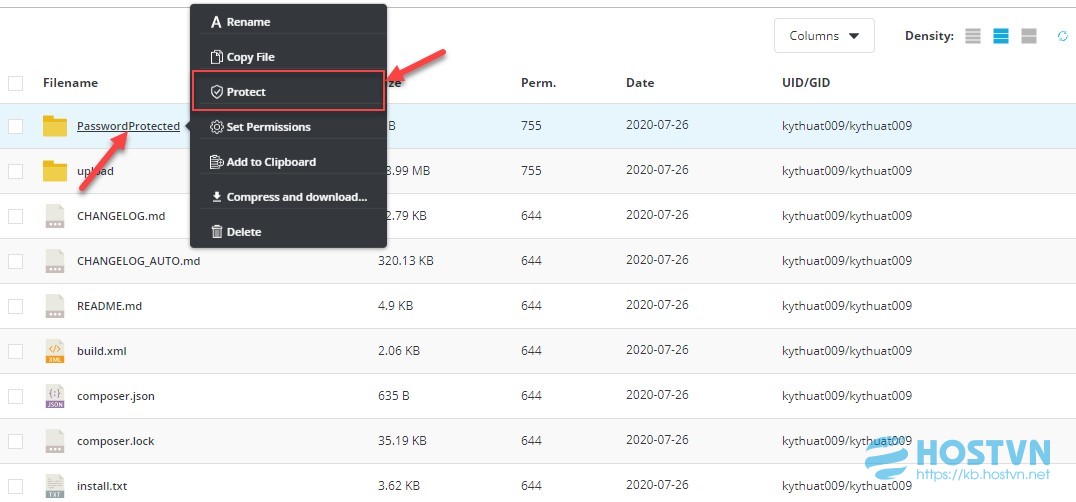Click the README.md file icon
Image resolution: width=1076 pixels, height=502 pixels.
point(55,306)
